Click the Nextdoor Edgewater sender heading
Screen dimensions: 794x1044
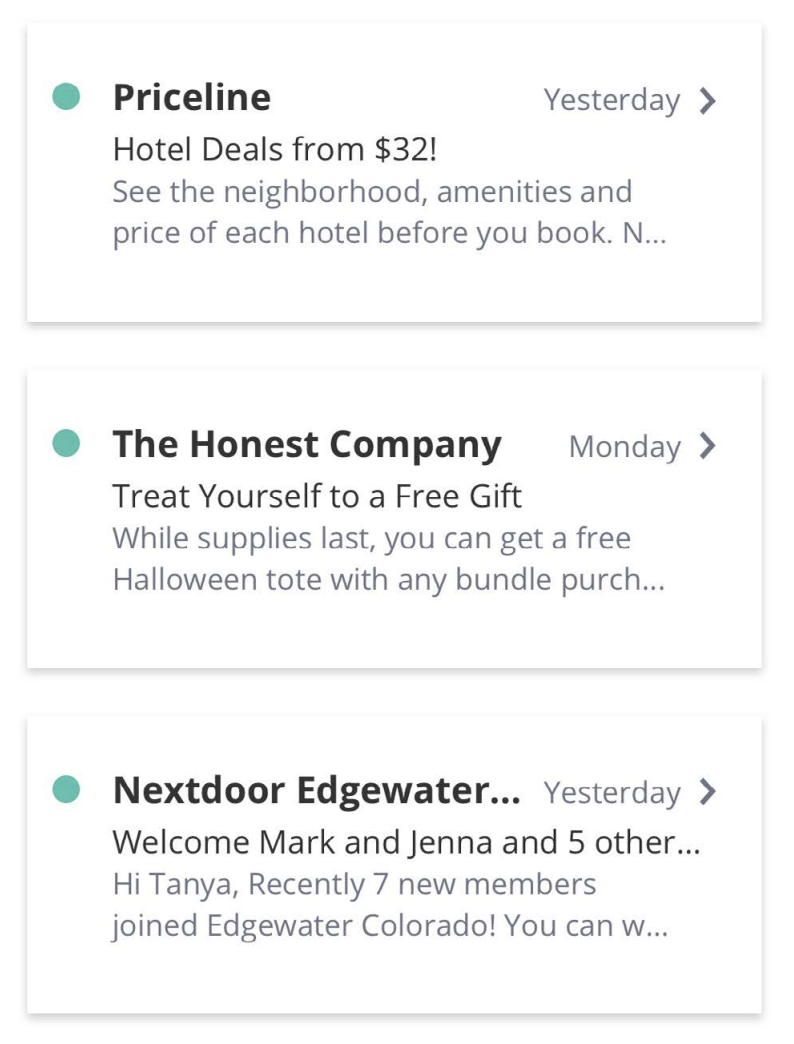coord(316,791)
